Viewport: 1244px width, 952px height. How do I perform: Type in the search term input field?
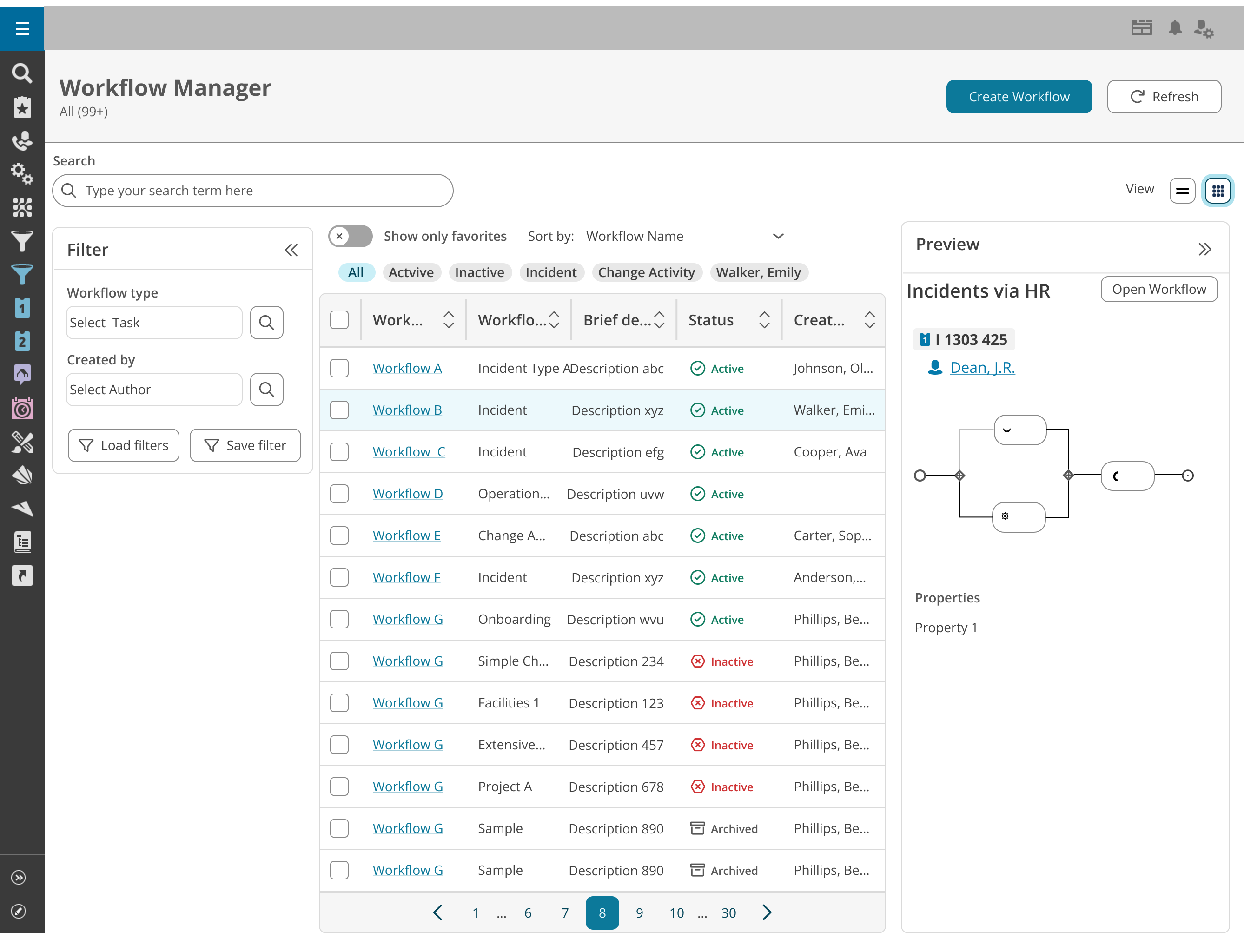tap(252, 191)
